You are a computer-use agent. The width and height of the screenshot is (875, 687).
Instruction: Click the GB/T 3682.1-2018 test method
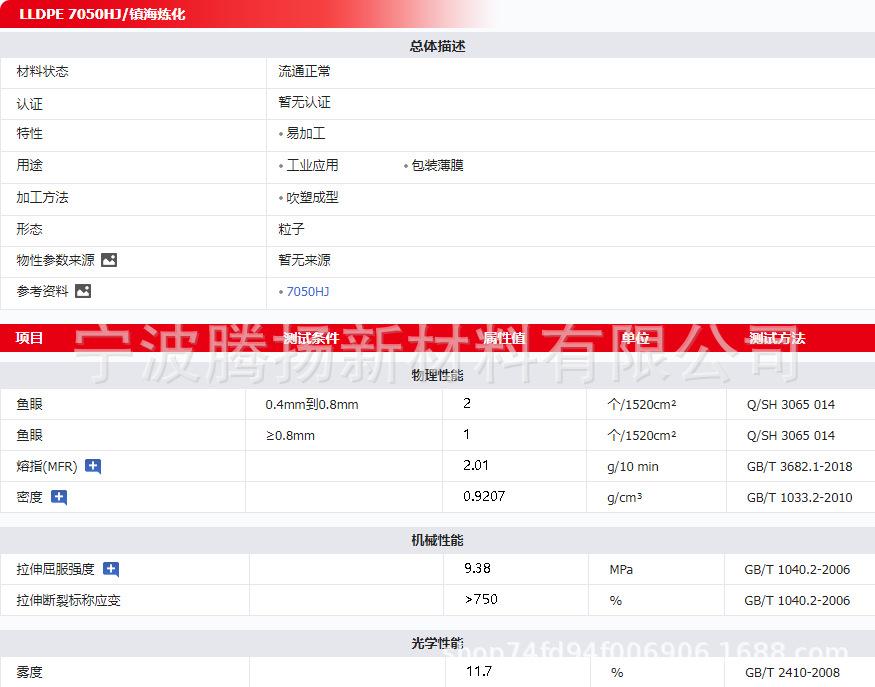coord(799,466)
